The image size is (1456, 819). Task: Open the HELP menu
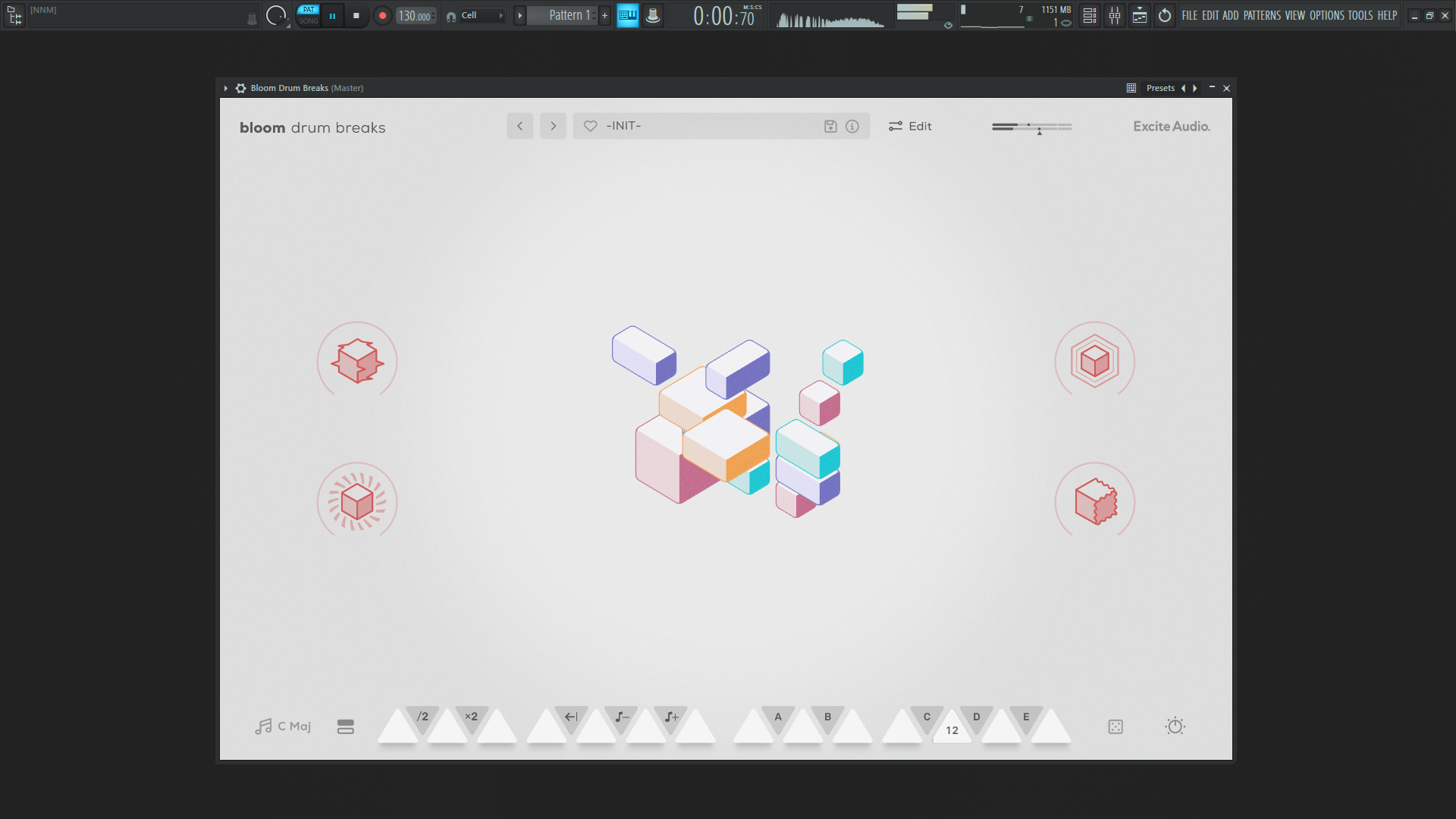(1387, 15)
